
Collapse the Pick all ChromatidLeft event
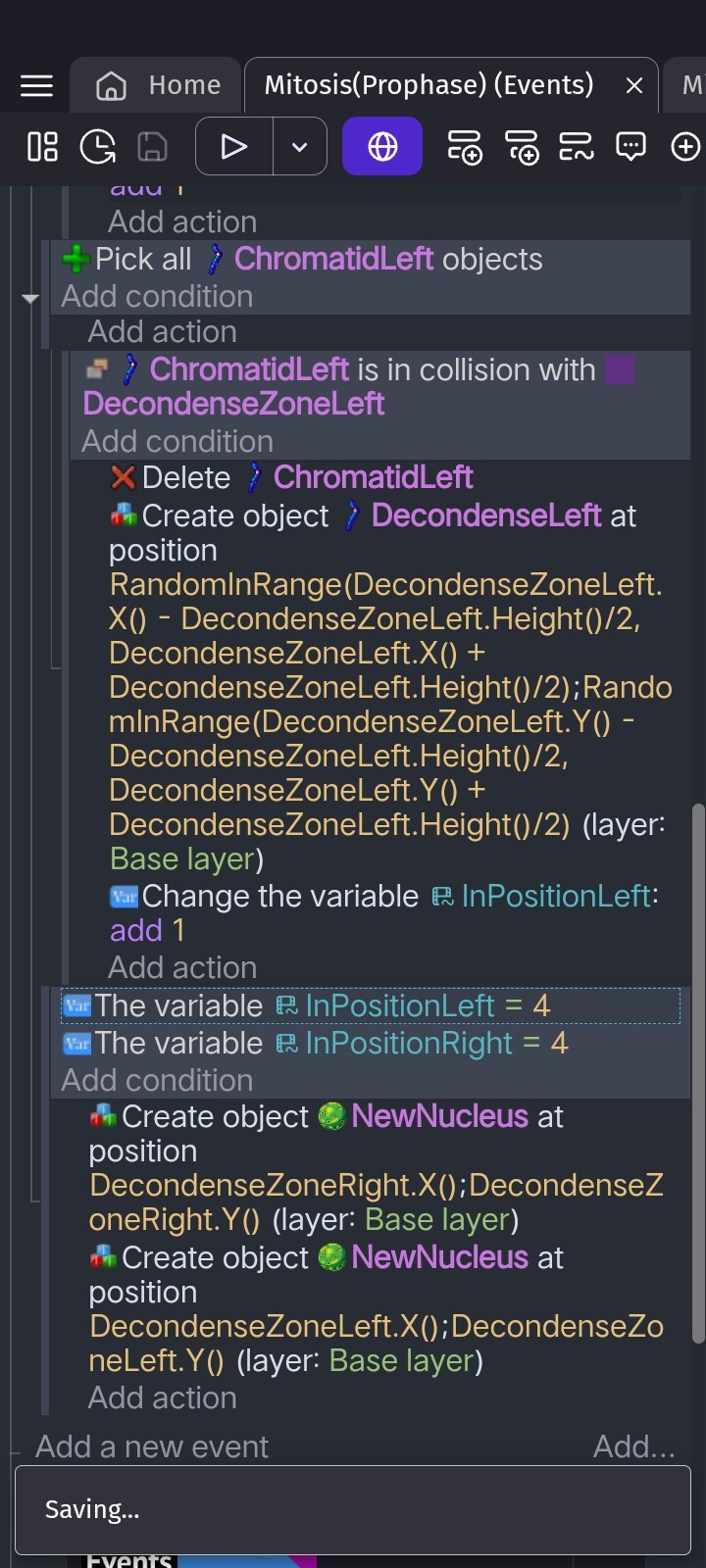(30, 299)
